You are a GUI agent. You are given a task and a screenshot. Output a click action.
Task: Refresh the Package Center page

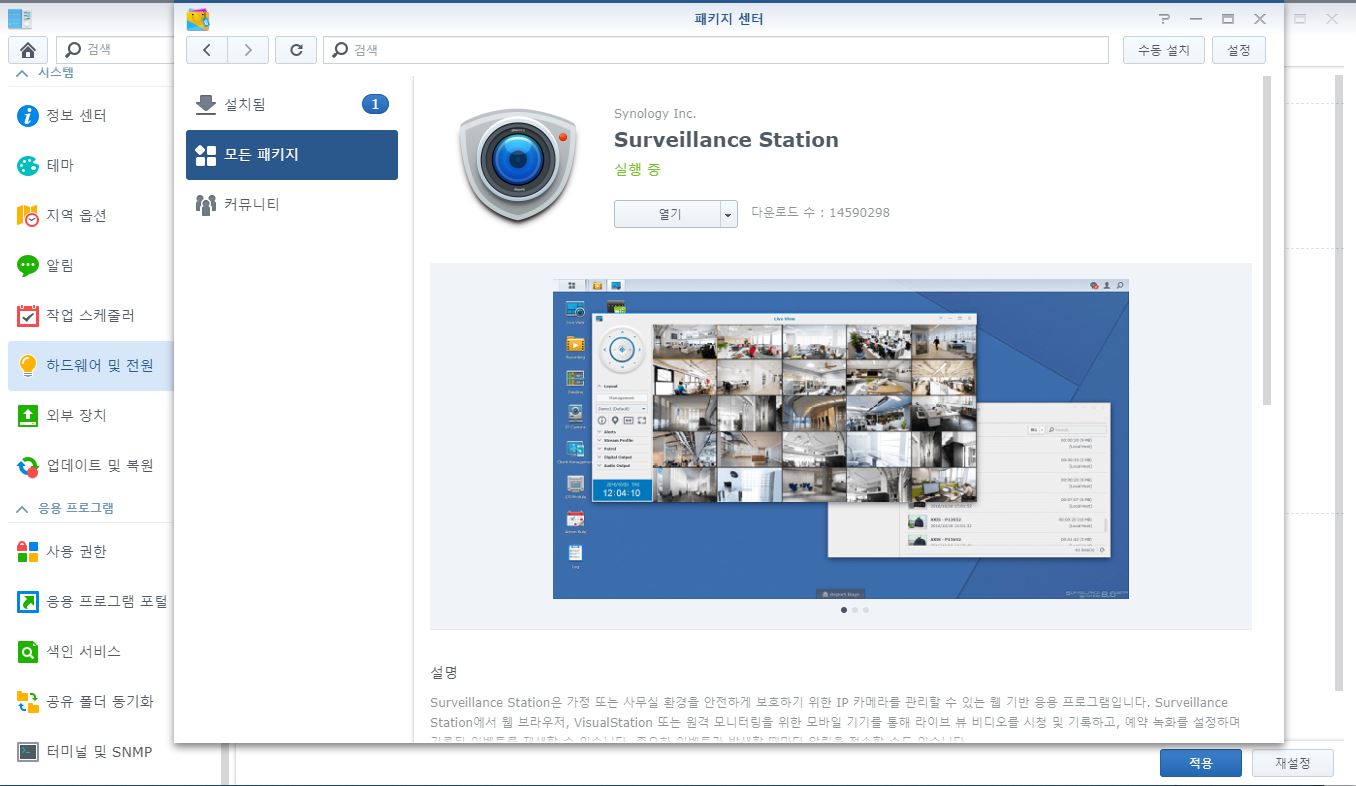pyautogui.click(x=296, y=50)
